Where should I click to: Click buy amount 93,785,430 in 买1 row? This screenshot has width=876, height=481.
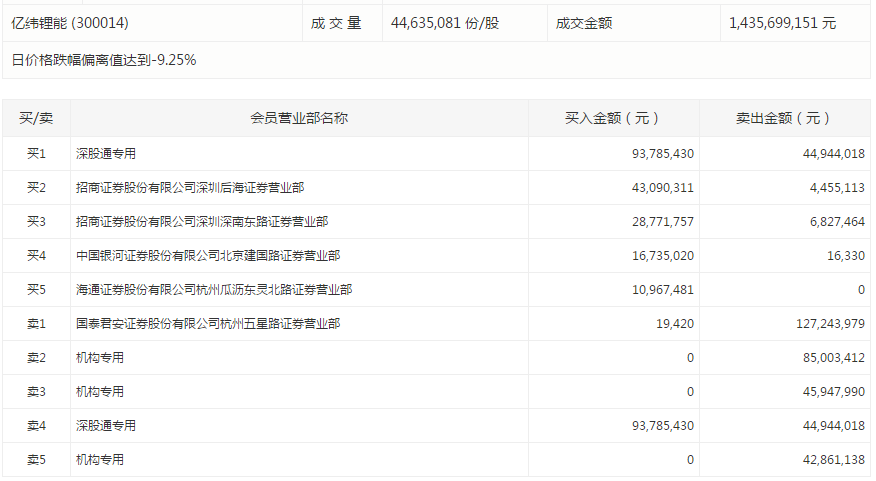(x=663, y=154)
